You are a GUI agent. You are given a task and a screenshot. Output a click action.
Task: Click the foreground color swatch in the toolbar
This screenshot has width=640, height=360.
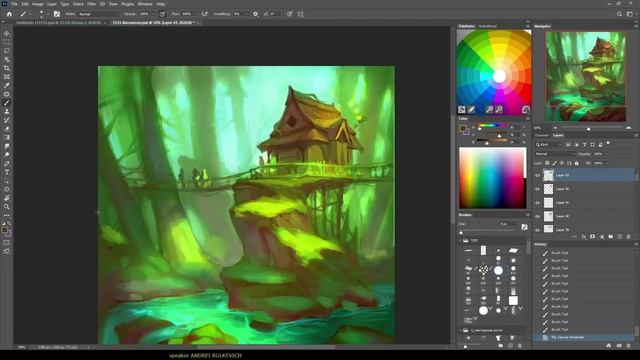point(4,231)
